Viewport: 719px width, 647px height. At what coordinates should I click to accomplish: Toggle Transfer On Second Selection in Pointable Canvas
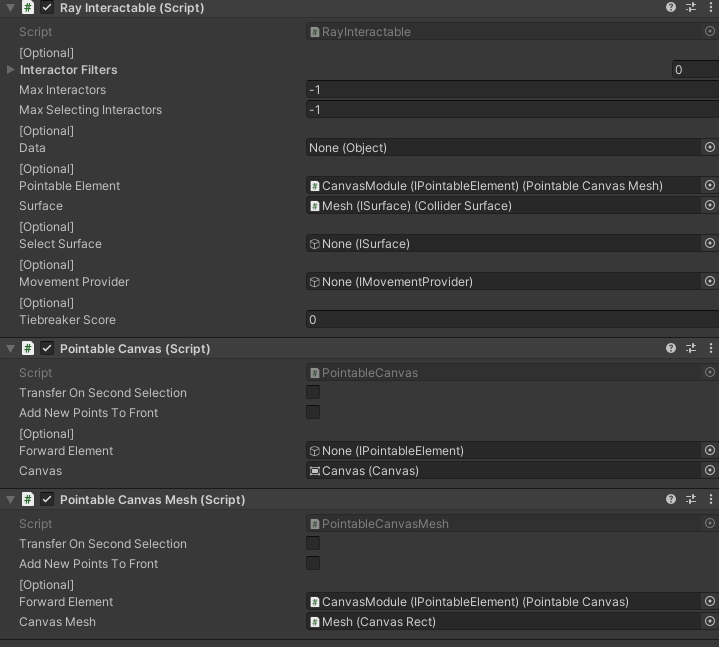click(x=313, y=392)
